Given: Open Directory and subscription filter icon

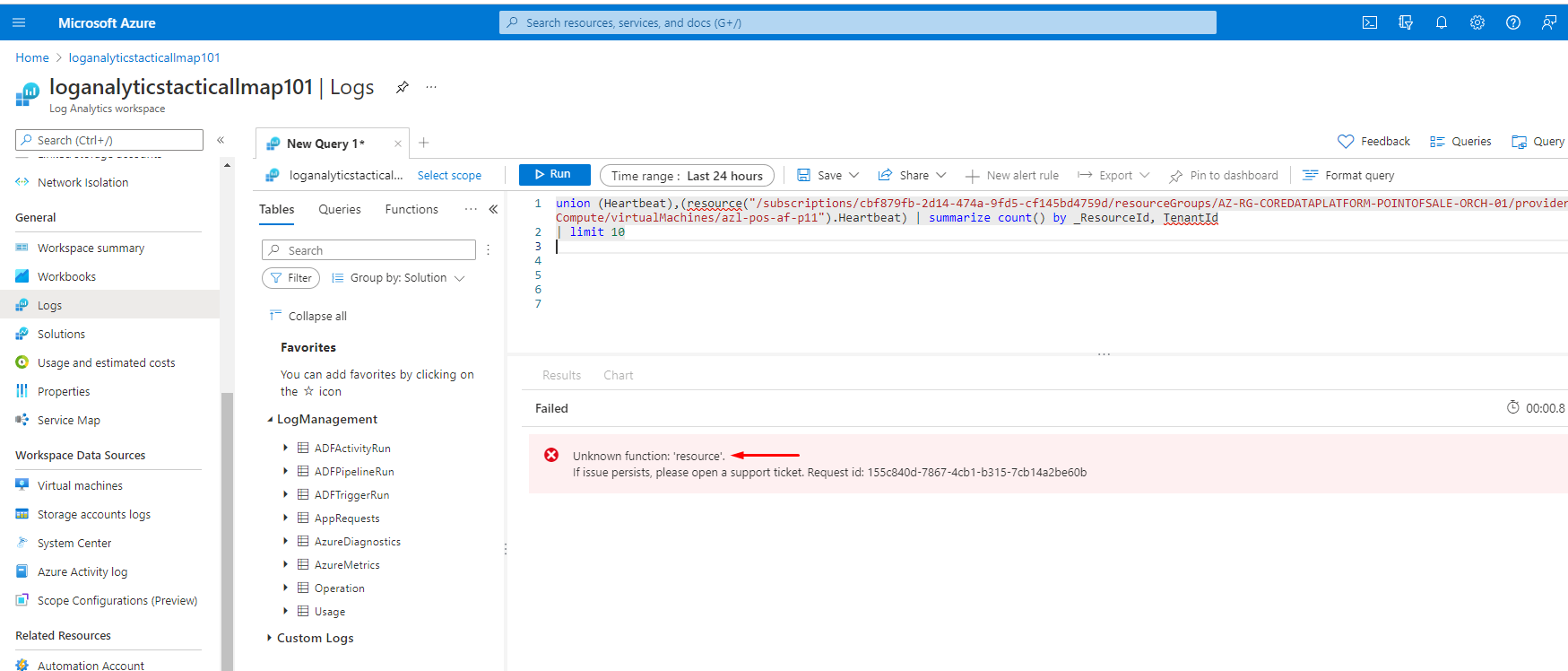Looking at the screenshot, I should click(1406, 22).
